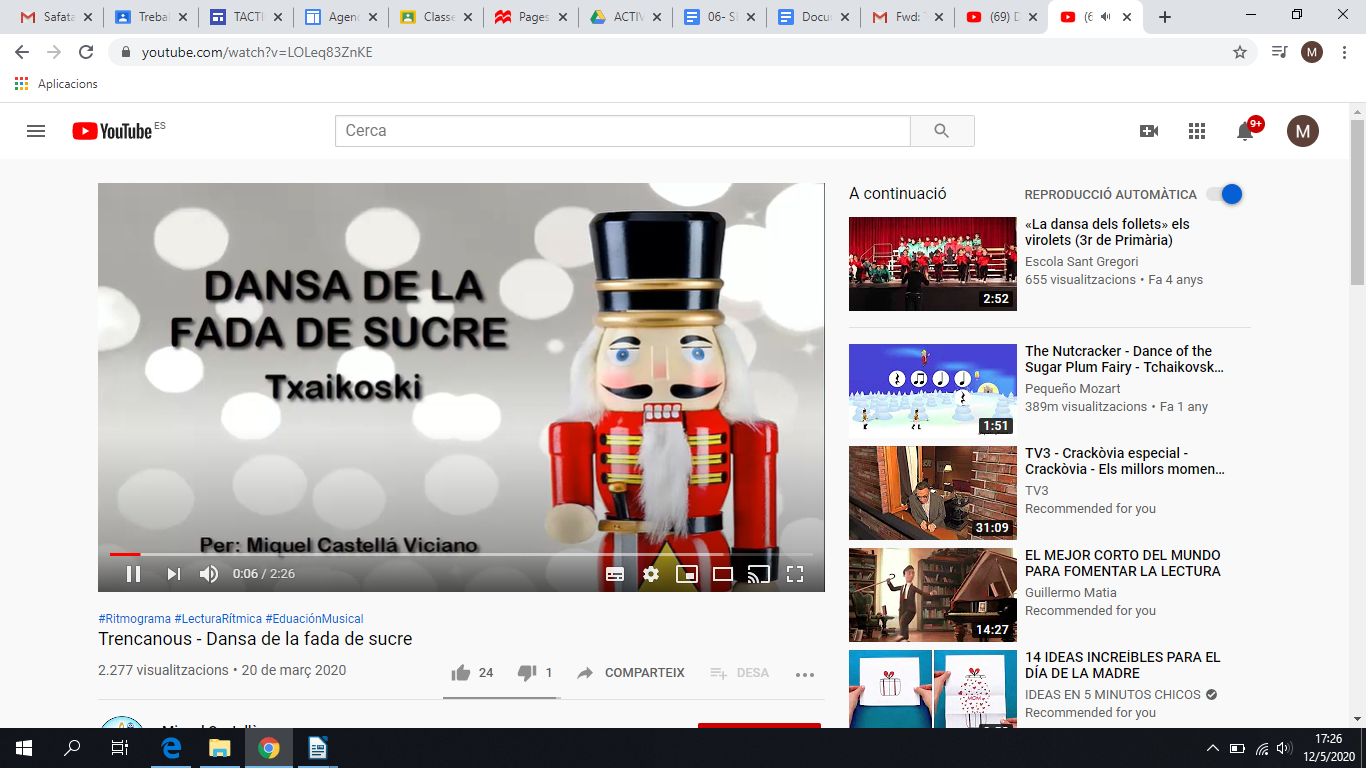Bookmark this page with the star

pyautogui.click(x=1240, y=52)
